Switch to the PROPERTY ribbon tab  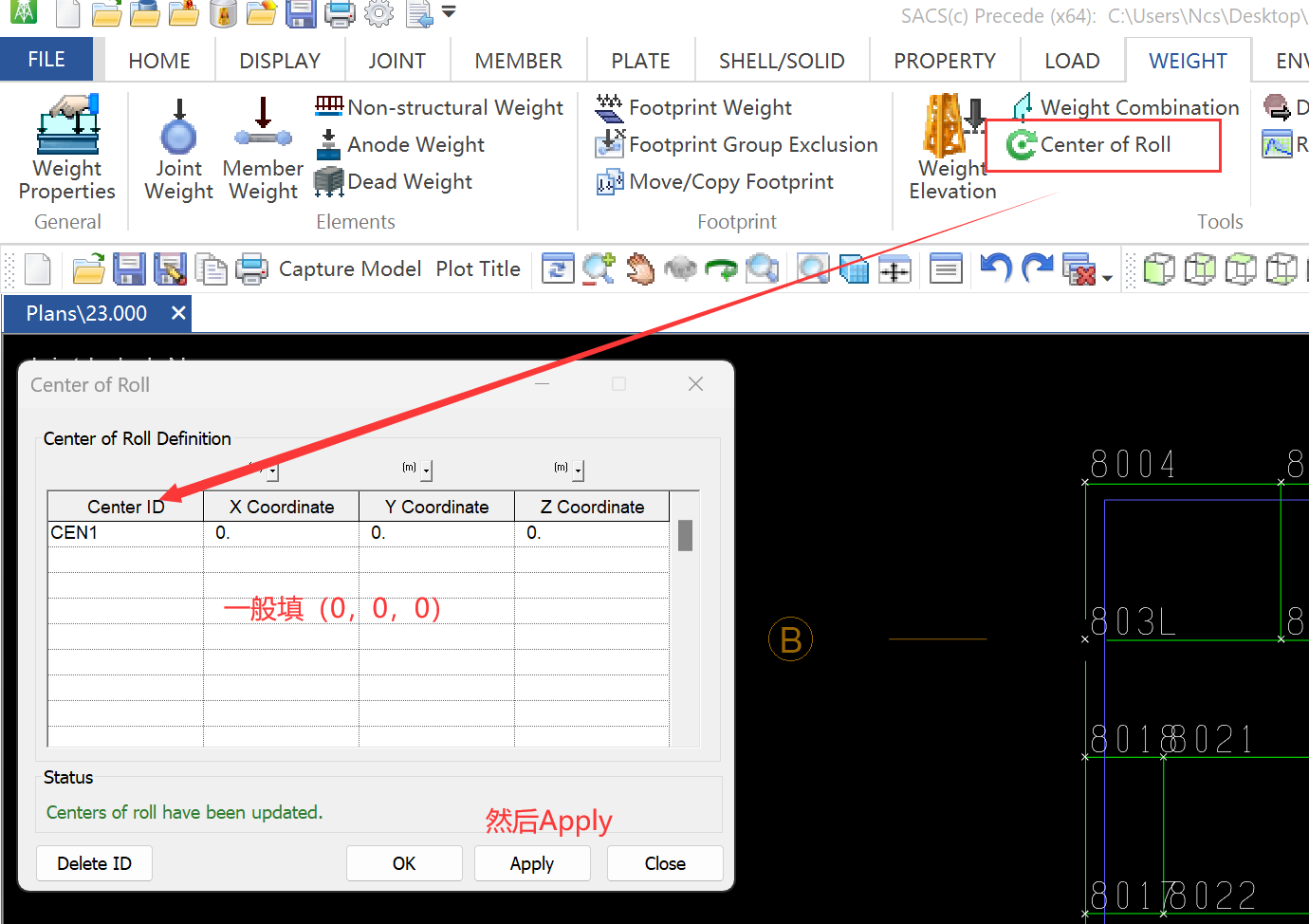pyautogui.click(x=944, y=62)
